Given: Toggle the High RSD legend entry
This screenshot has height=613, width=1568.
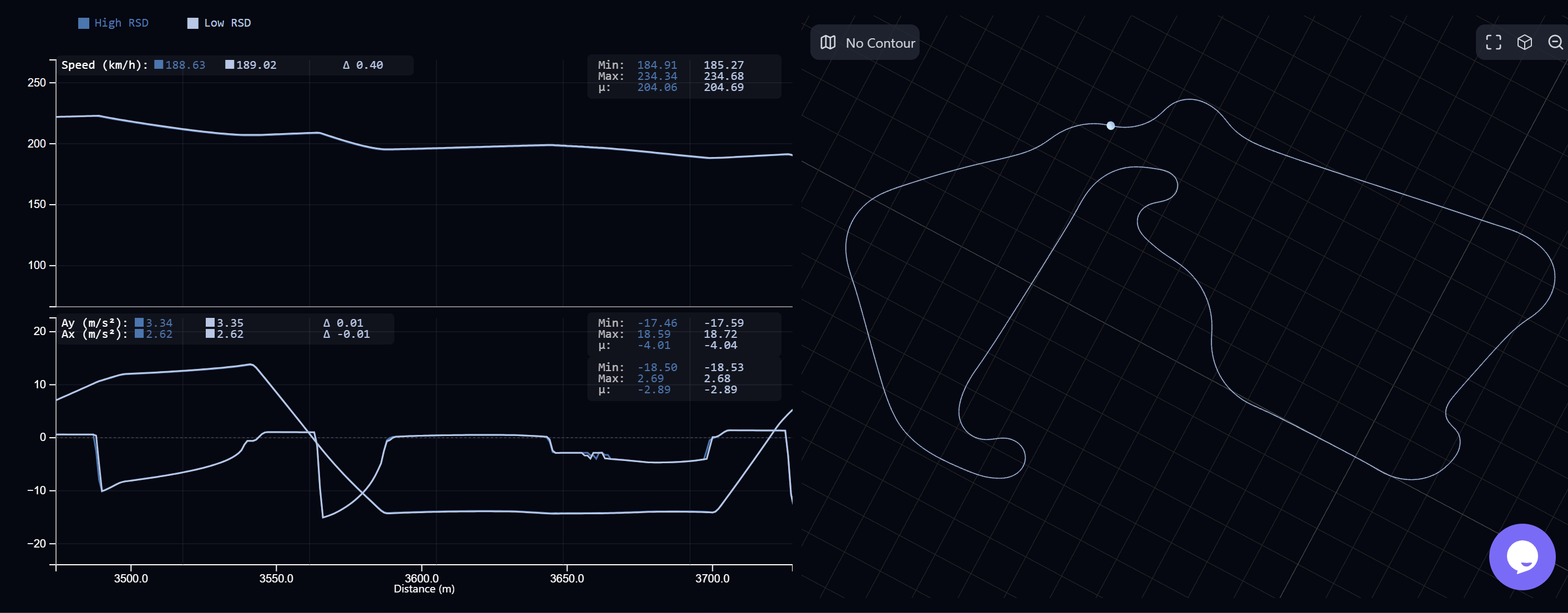Looking at the screenshot, I should [x=113, y=23].
